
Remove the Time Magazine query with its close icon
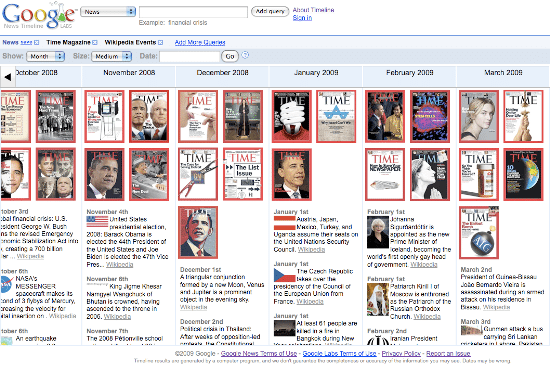(95, 42)
